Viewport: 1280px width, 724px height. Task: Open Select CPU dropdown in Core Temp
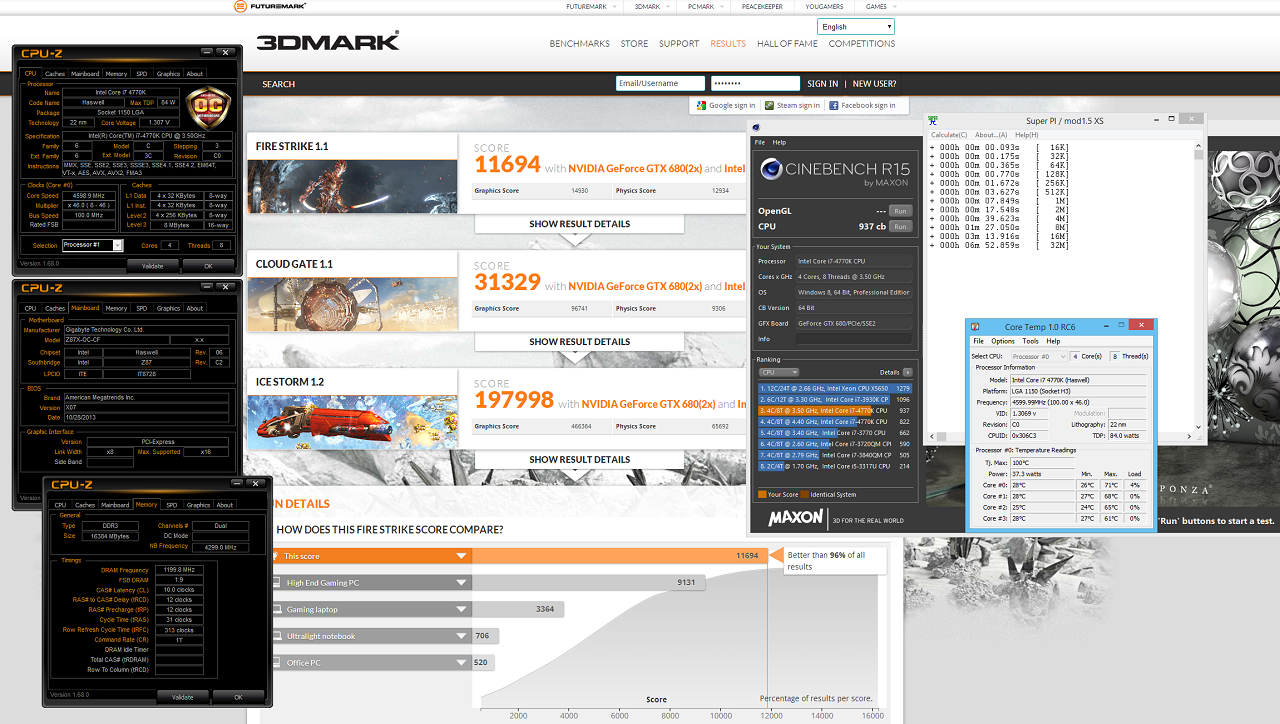click(1039, 356)
